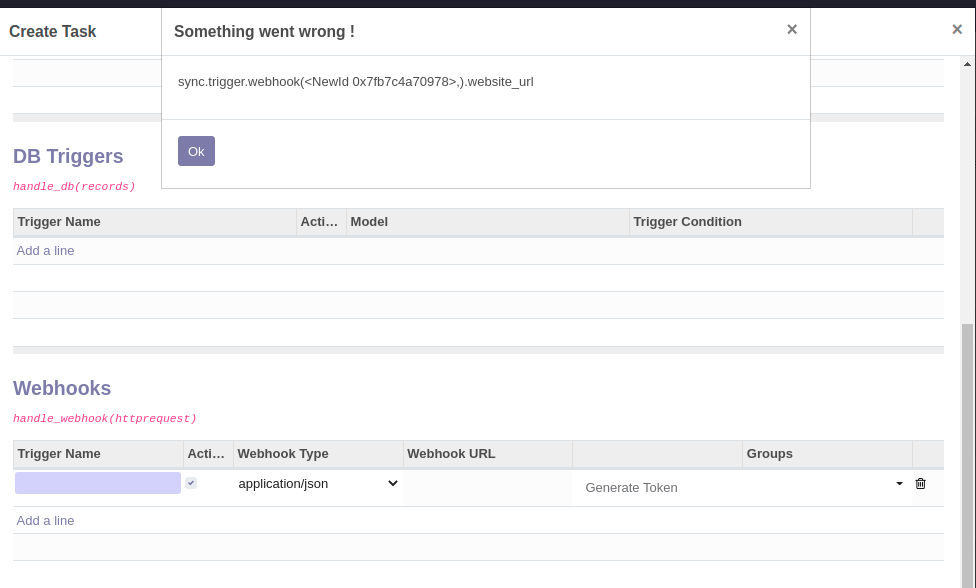The width and height of the screenshot is (976, 588).
Task: Add a line under DB Triggers
Action: tap(45, 250)
